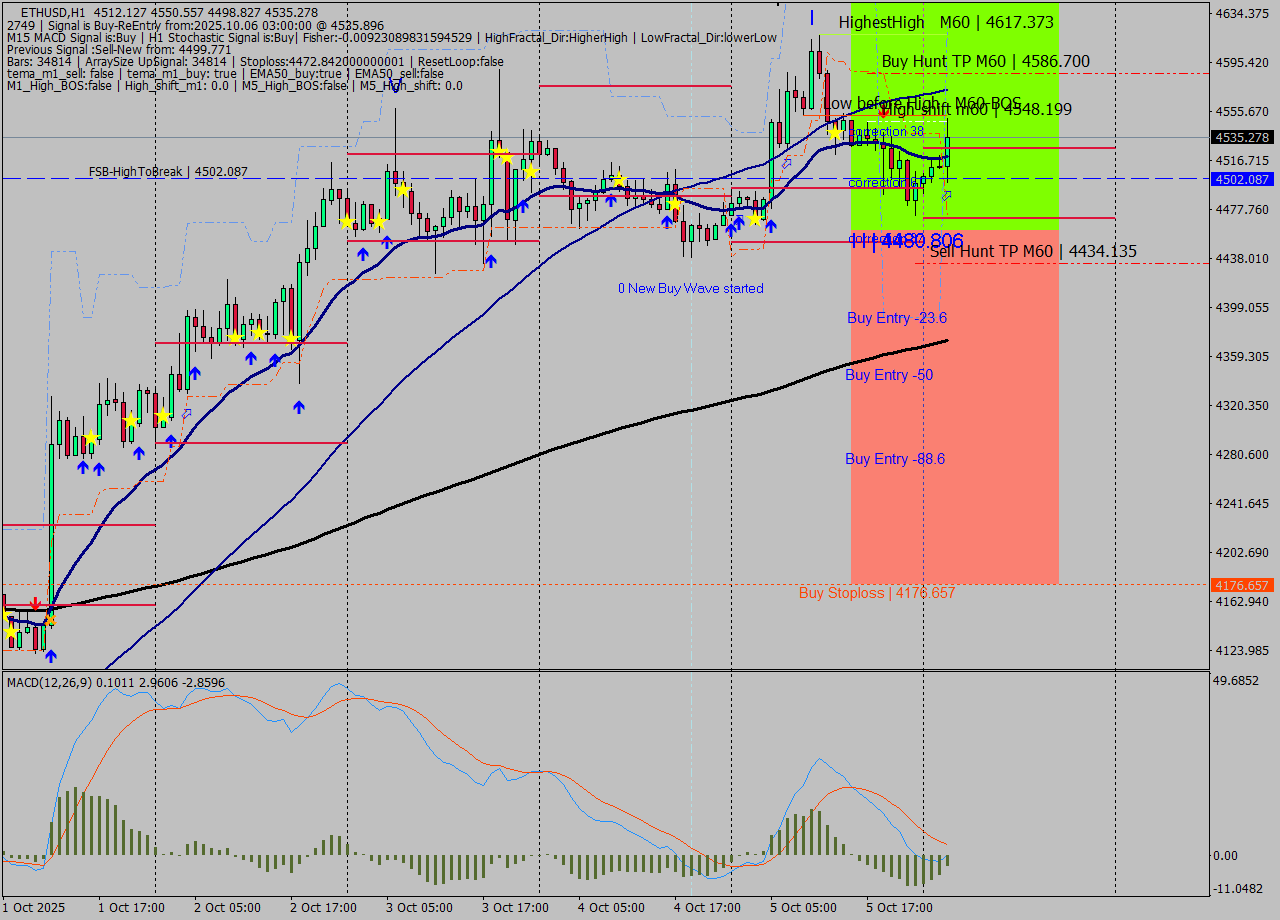
Task: Click blue tick mark above the highest candle
Action: click(x=811, y=18)
